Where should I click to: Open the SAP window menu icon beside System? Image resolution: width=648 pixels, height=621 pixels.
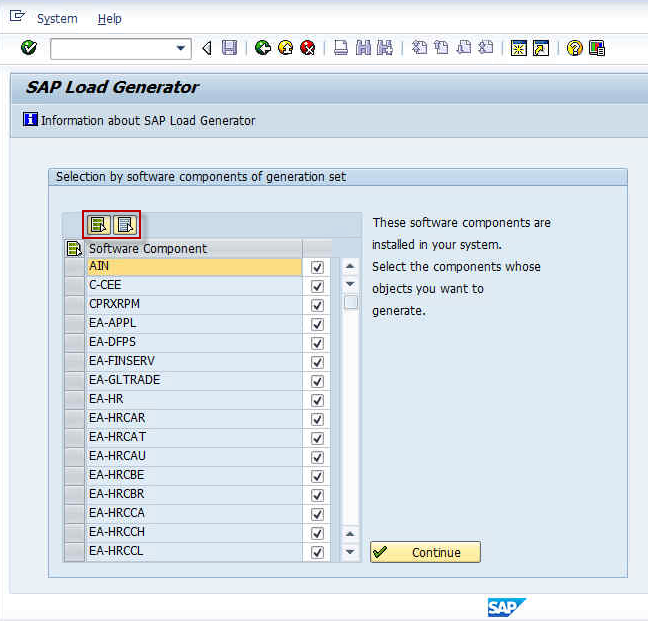coord(17,17)
